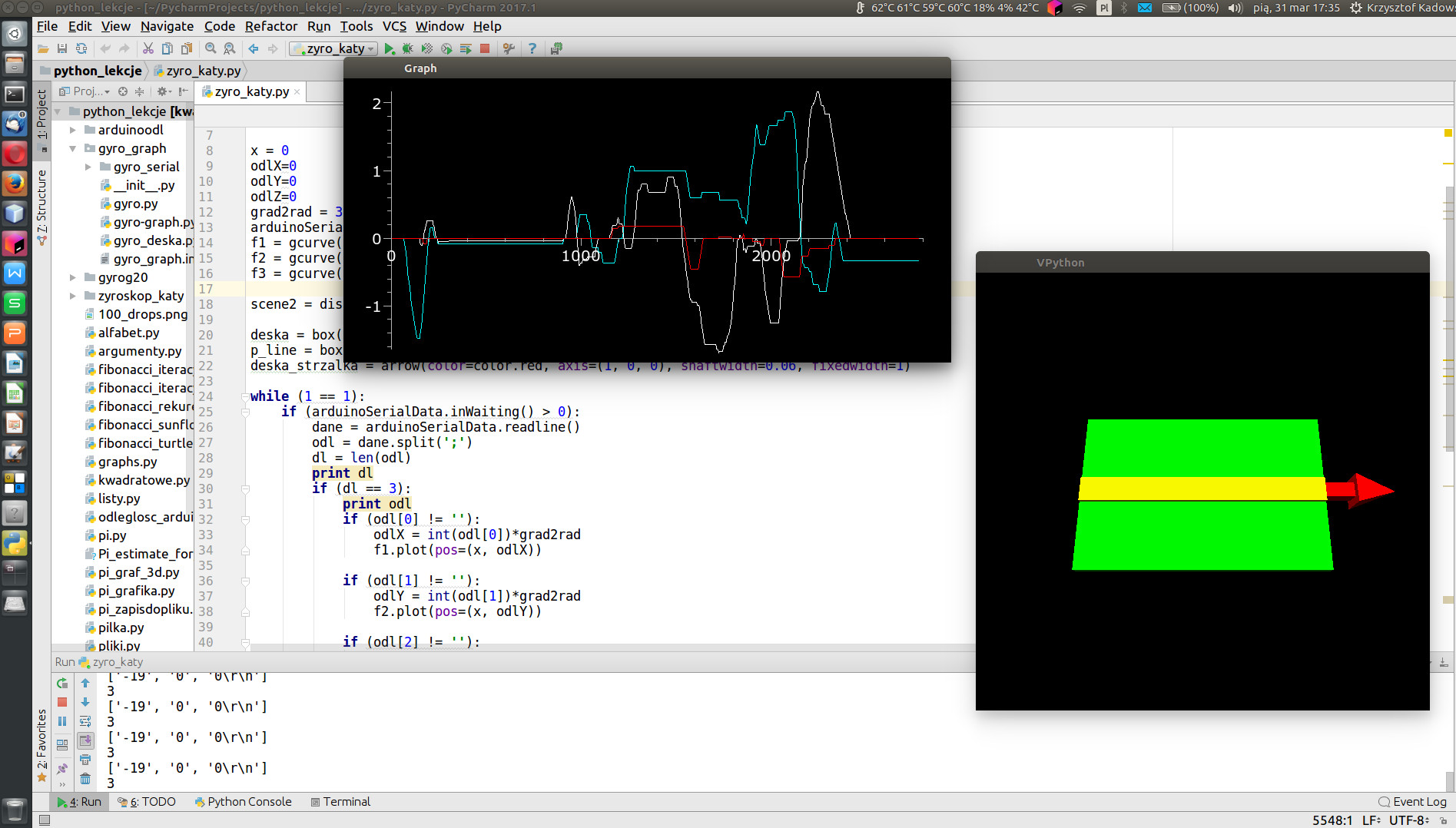Expand the zyroskop_katy folder
The image size is (1456, 828).
click(73, 296)
